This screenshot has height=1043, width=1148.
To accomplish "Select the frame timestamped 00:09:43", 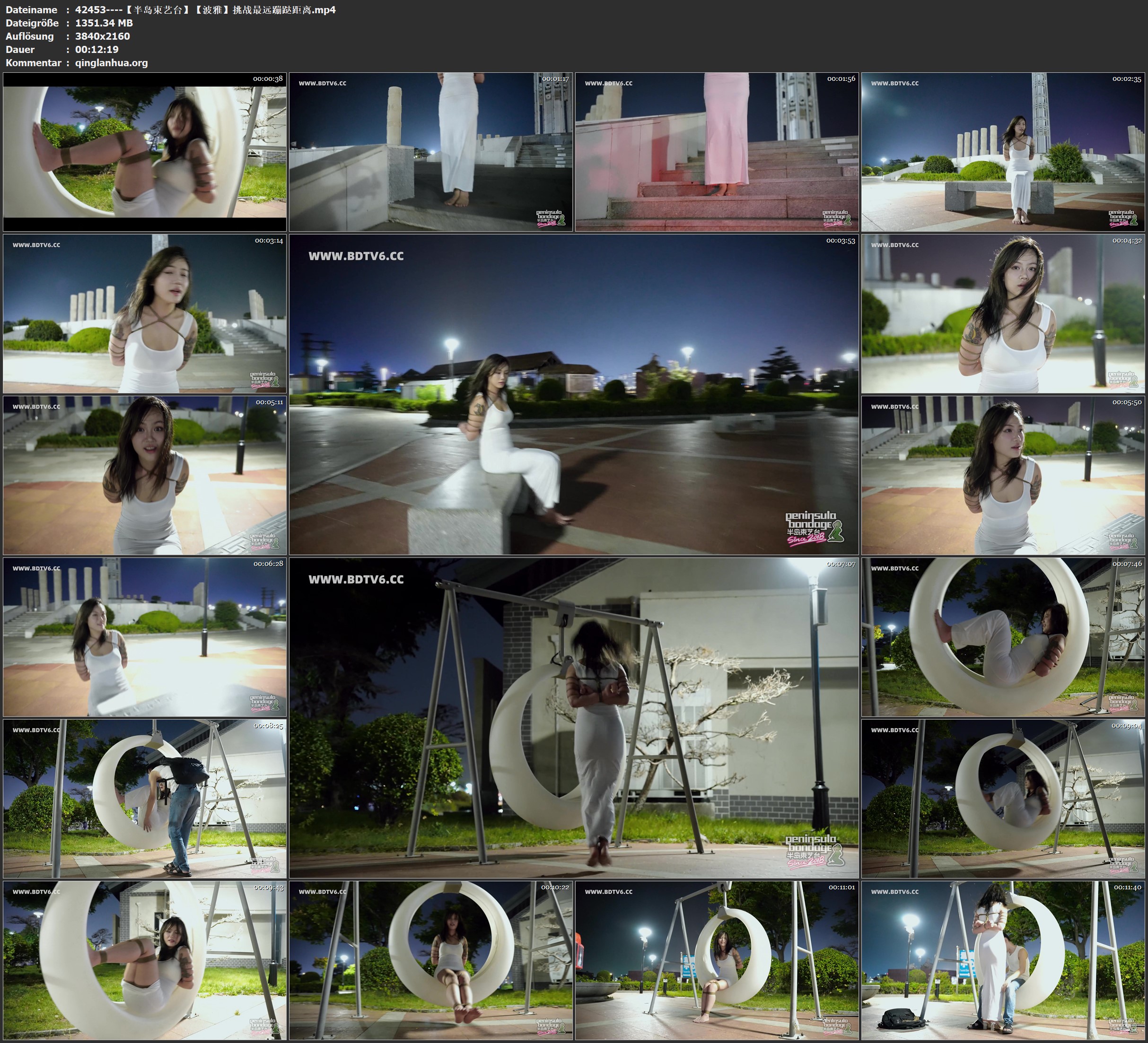I will coord(145,960).
